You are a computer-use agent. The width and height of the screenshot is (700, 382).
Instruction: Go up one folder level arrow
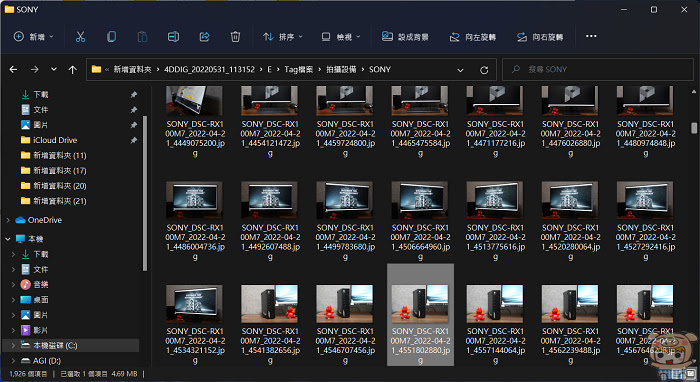pyautogui.click(x=73, y=70)
